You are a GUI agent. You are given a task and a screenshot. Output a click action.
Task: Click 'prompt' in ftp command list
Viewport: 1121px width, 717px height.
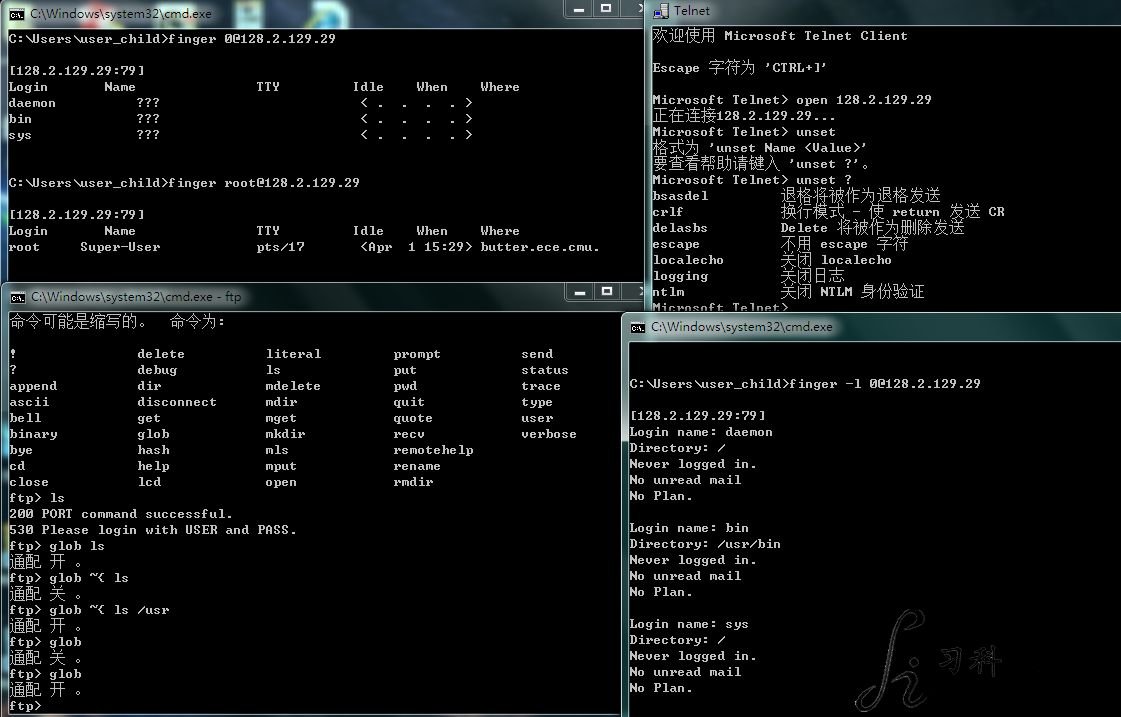[417, 354]
